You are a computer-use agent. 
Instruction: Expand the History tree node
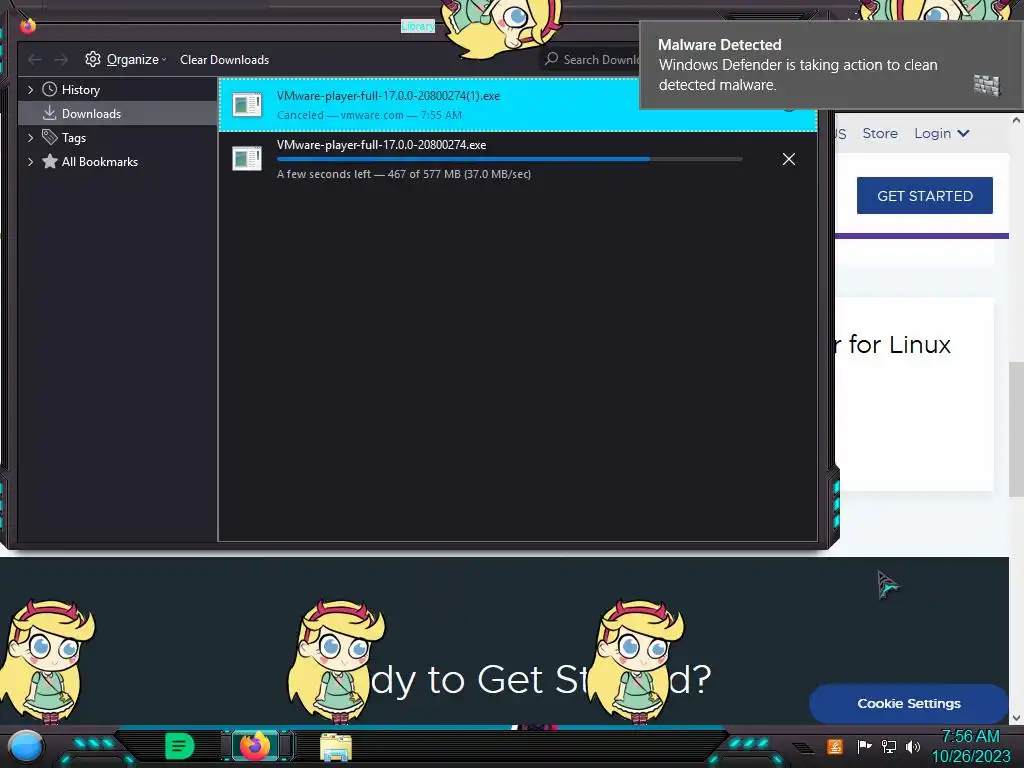30,89
